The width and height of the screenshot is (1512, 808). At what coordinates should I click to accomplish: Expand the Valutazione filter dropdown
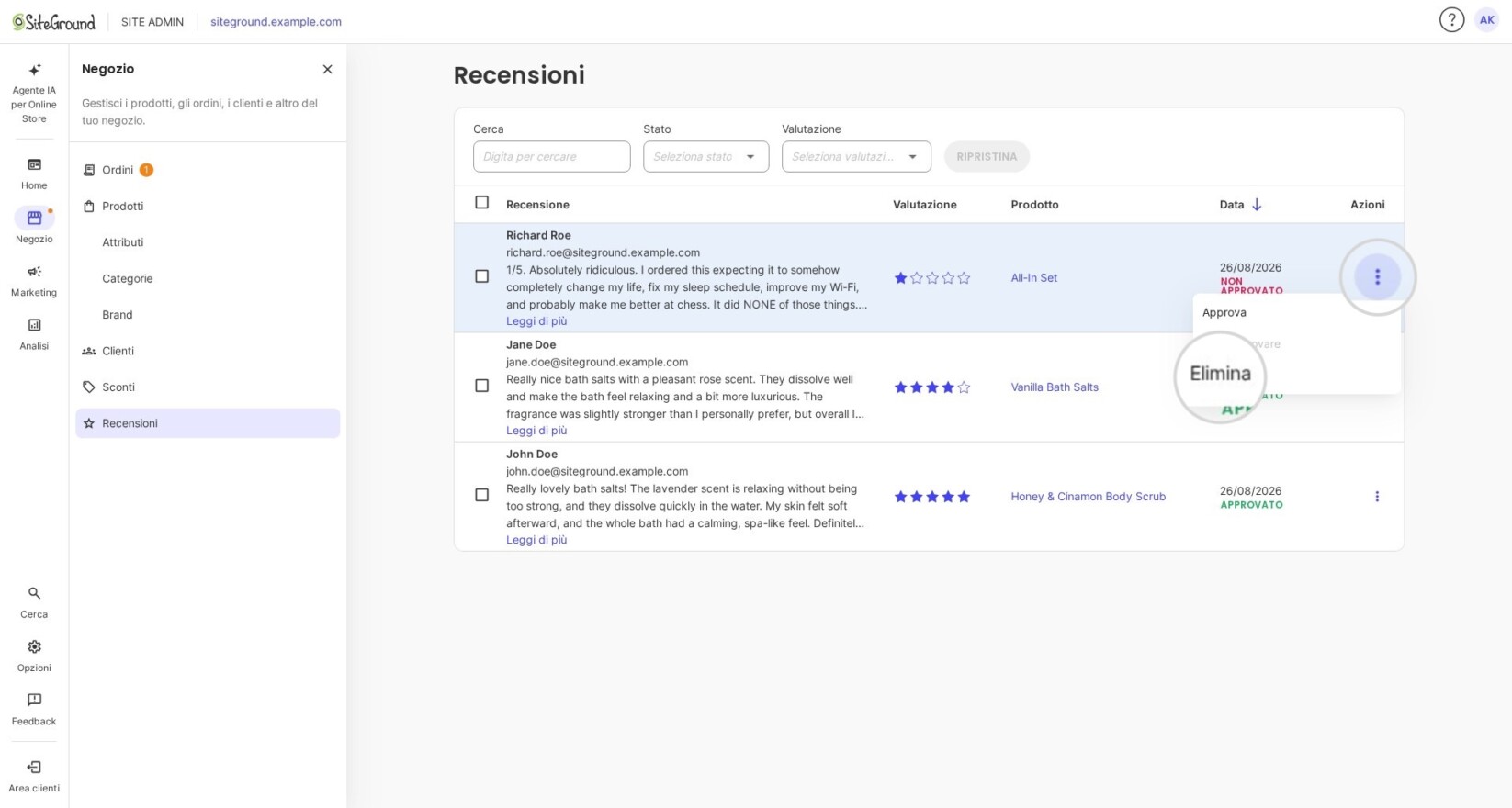point(856,156)
